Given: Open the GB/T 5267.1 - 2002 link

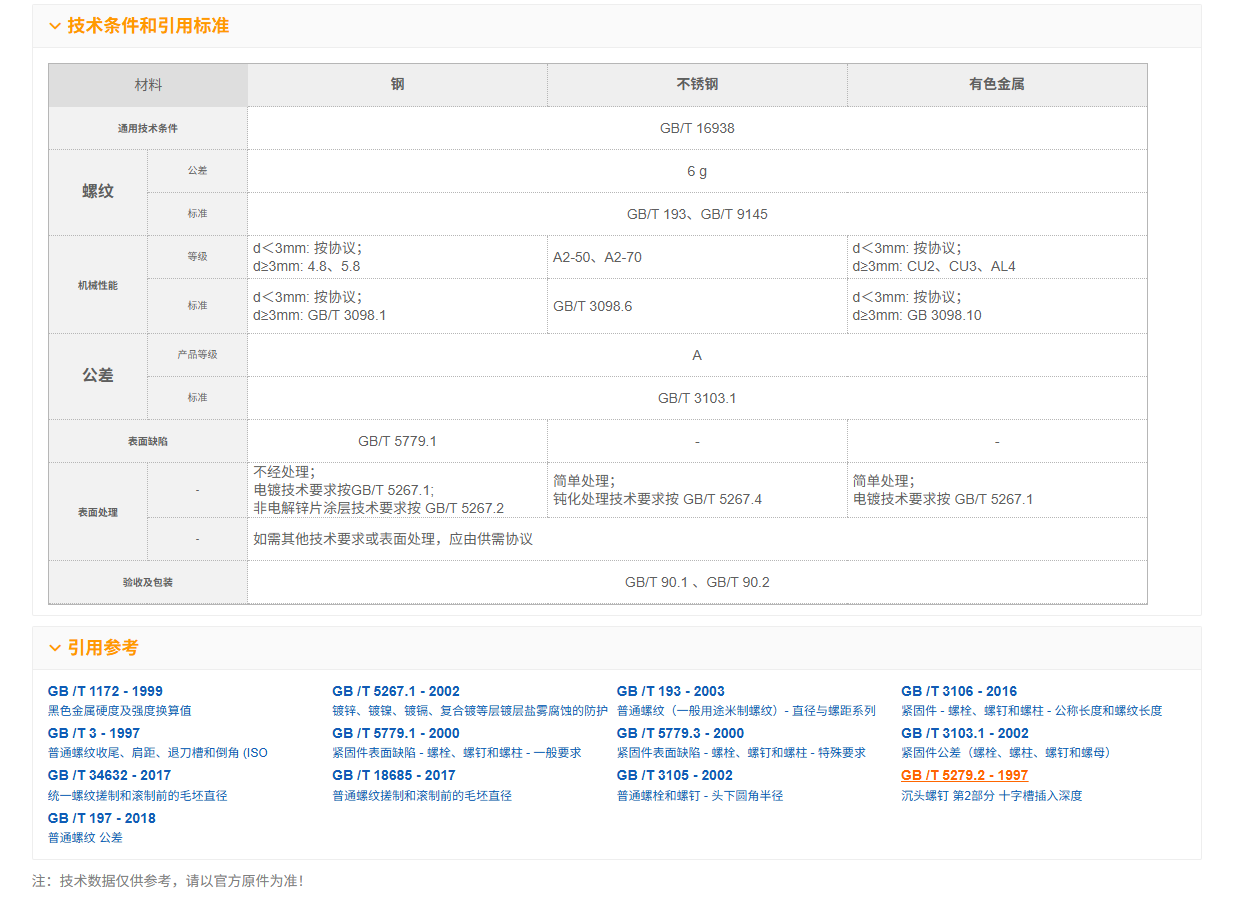Looking at the screenshot, I should (x=396, y=691).
